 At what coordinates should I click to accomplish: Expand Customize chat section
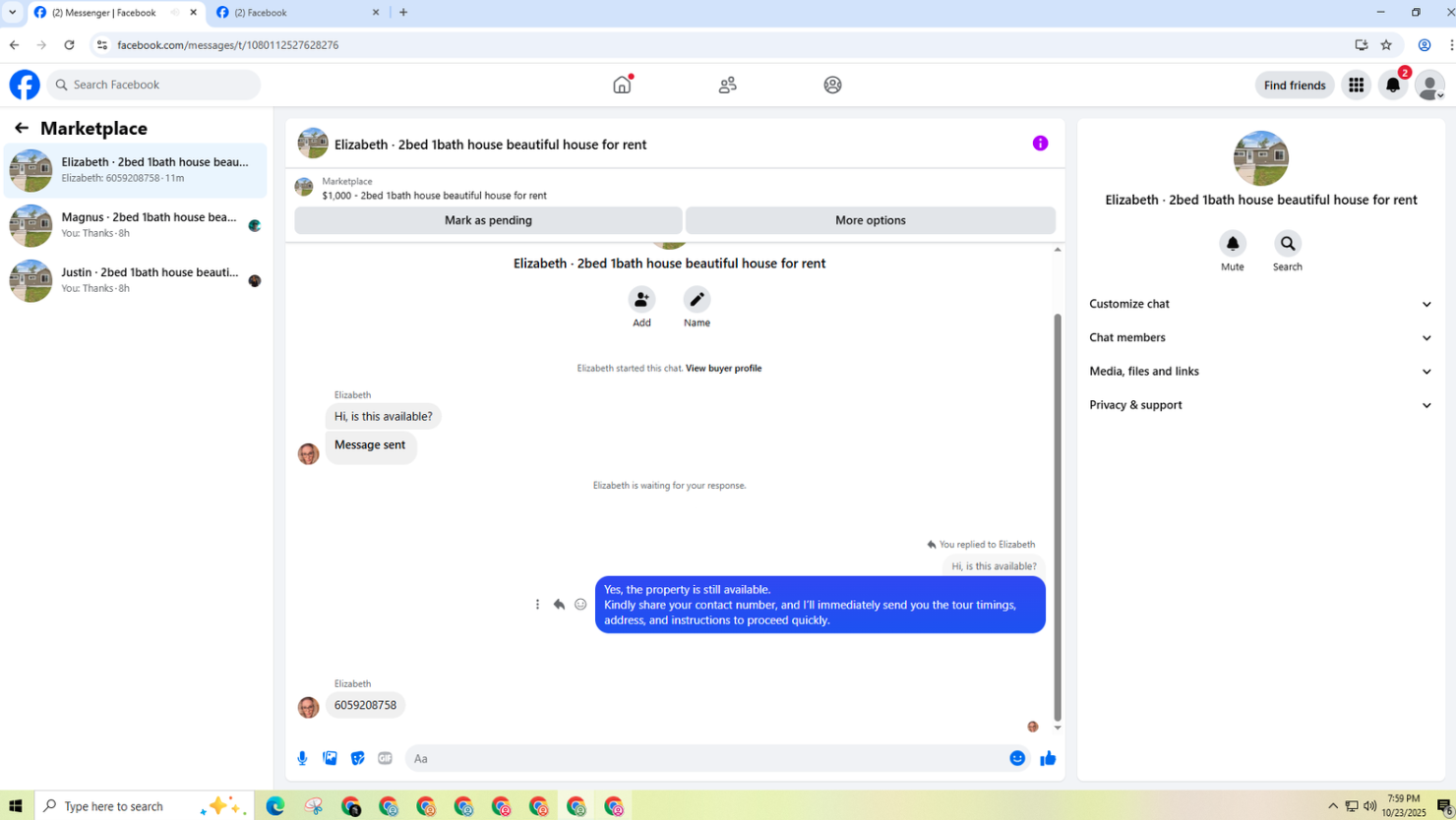pyautogui.click(x=1260, y=304)
